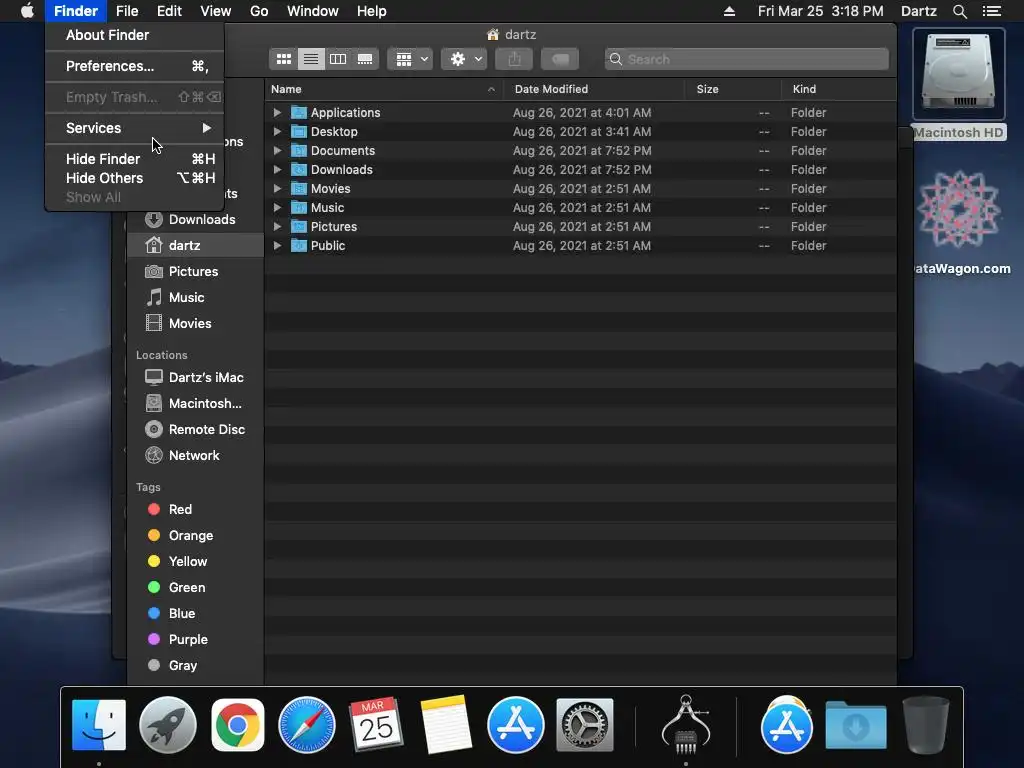Click the Pictures folder icon in list
Image resolution: width=1024 pixels, height=768 pixels.
(298, 227)
